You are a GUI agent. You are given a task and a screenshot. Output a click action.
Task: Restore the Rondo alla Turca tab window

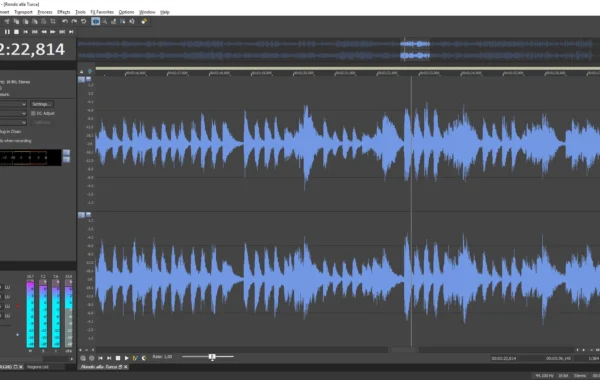click(120, 367)
